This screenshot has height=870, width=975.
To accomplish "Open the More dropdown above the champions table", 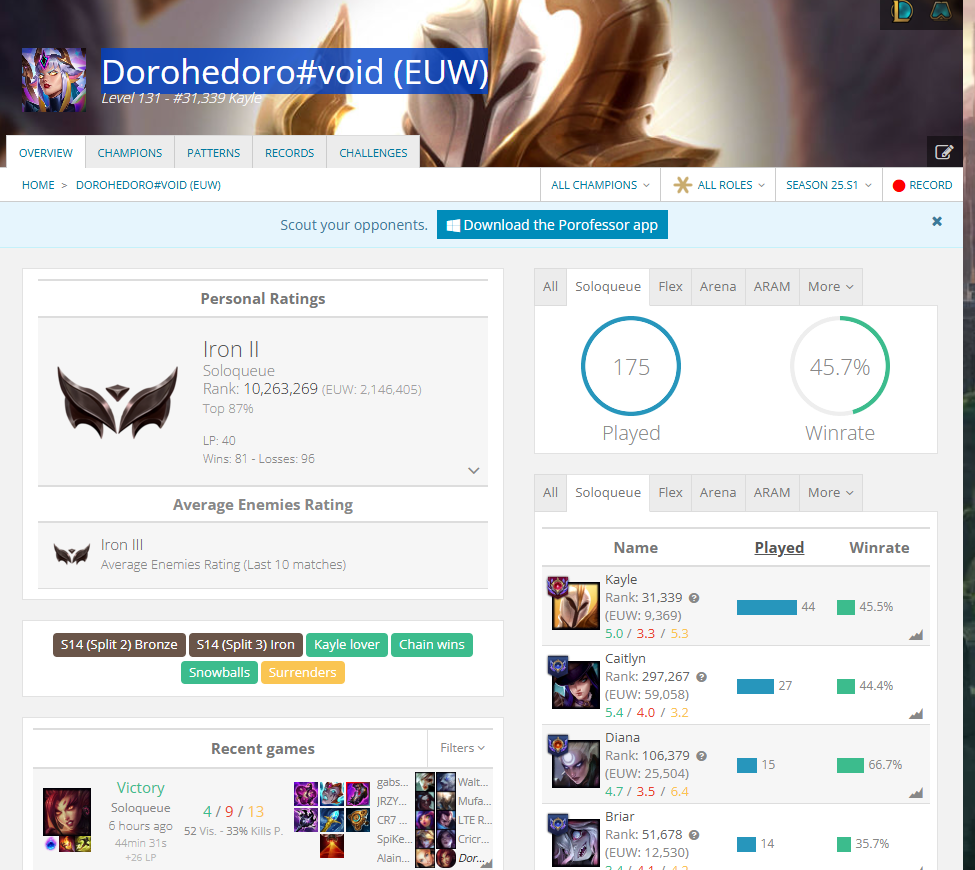I will point(831,493).
